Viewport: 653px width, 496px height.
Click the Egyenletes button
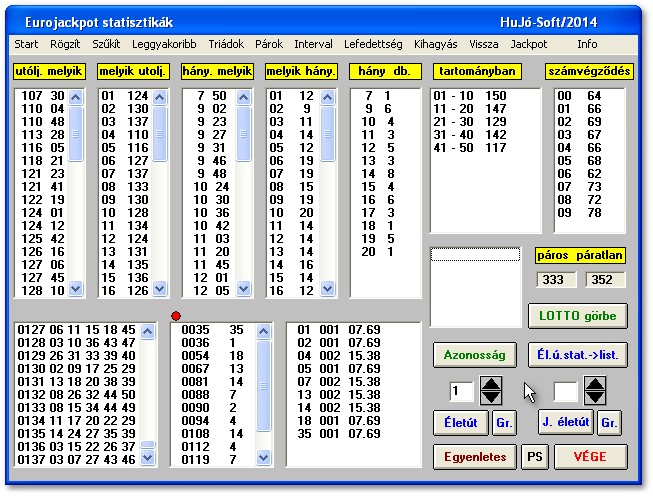tap(475, 457)
